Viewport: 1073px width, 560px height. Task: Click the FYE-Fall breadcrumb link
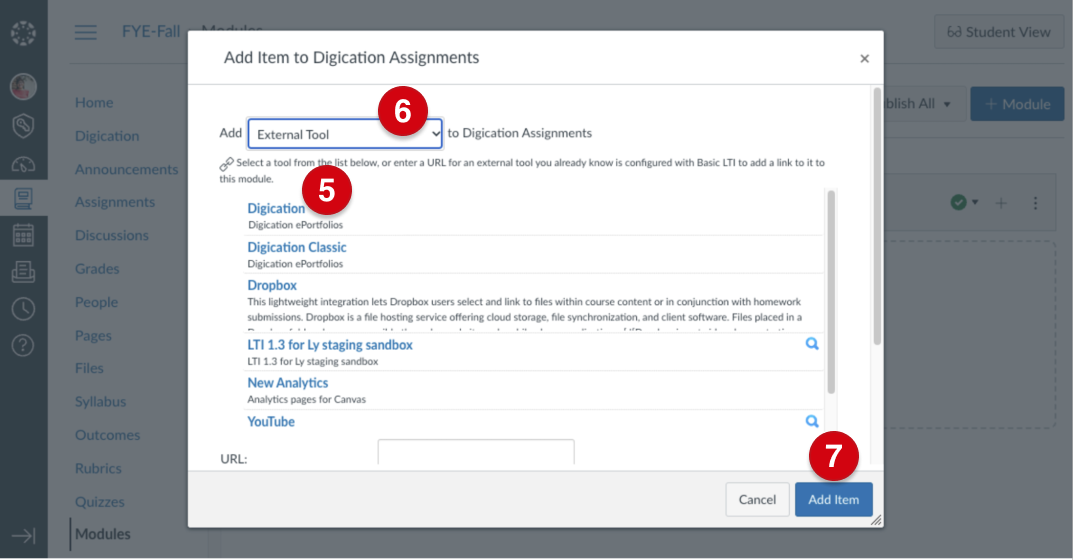(151, 31)
